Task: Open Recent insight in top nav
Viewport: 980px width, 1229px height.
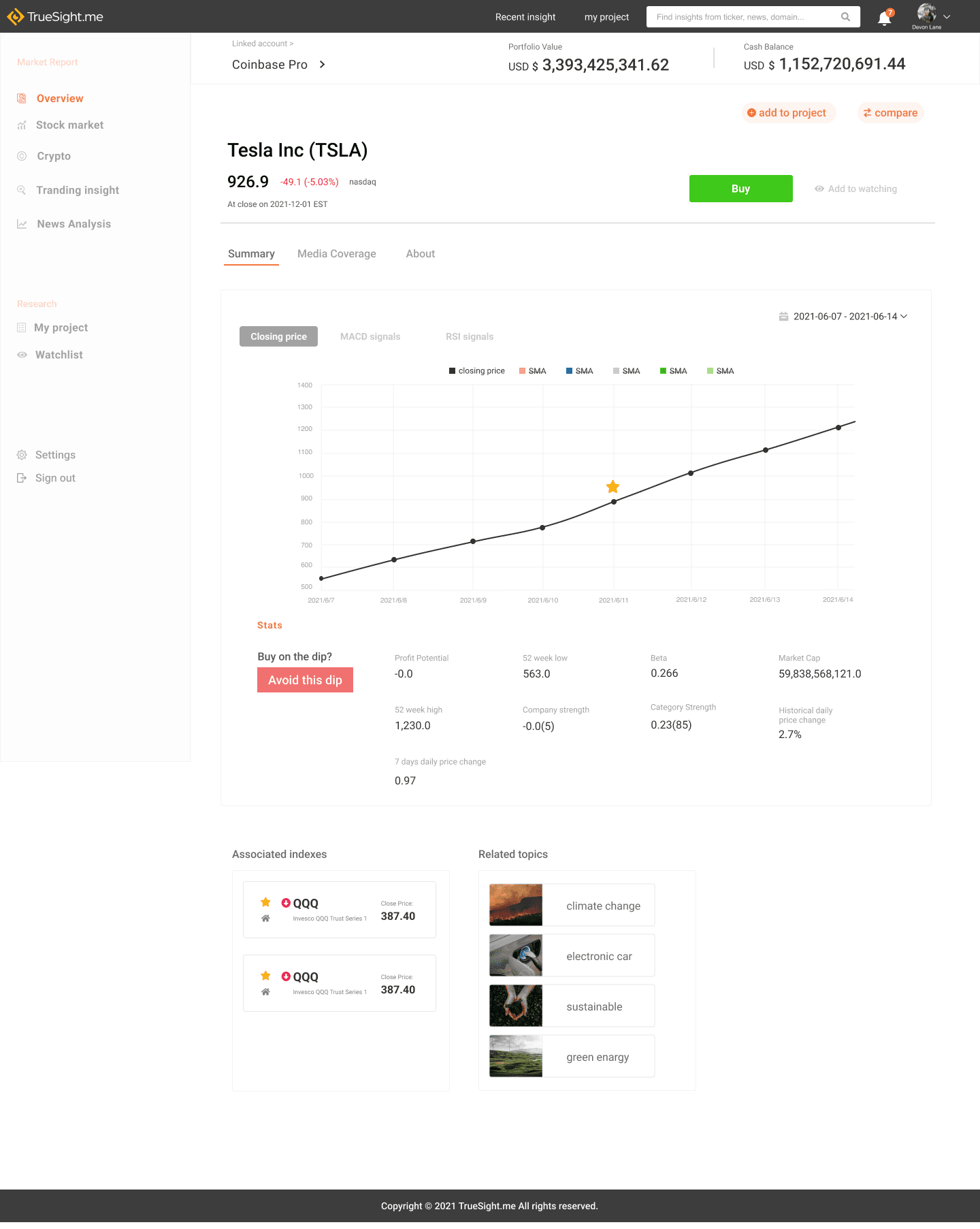Action: [525, 17]
